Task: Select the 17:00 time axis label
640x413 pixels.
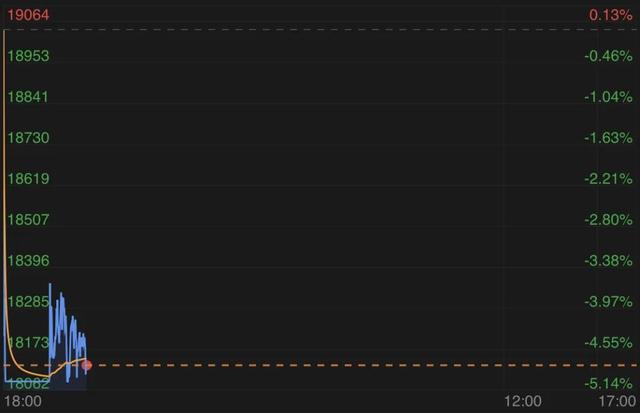Action: coord(617,401)
